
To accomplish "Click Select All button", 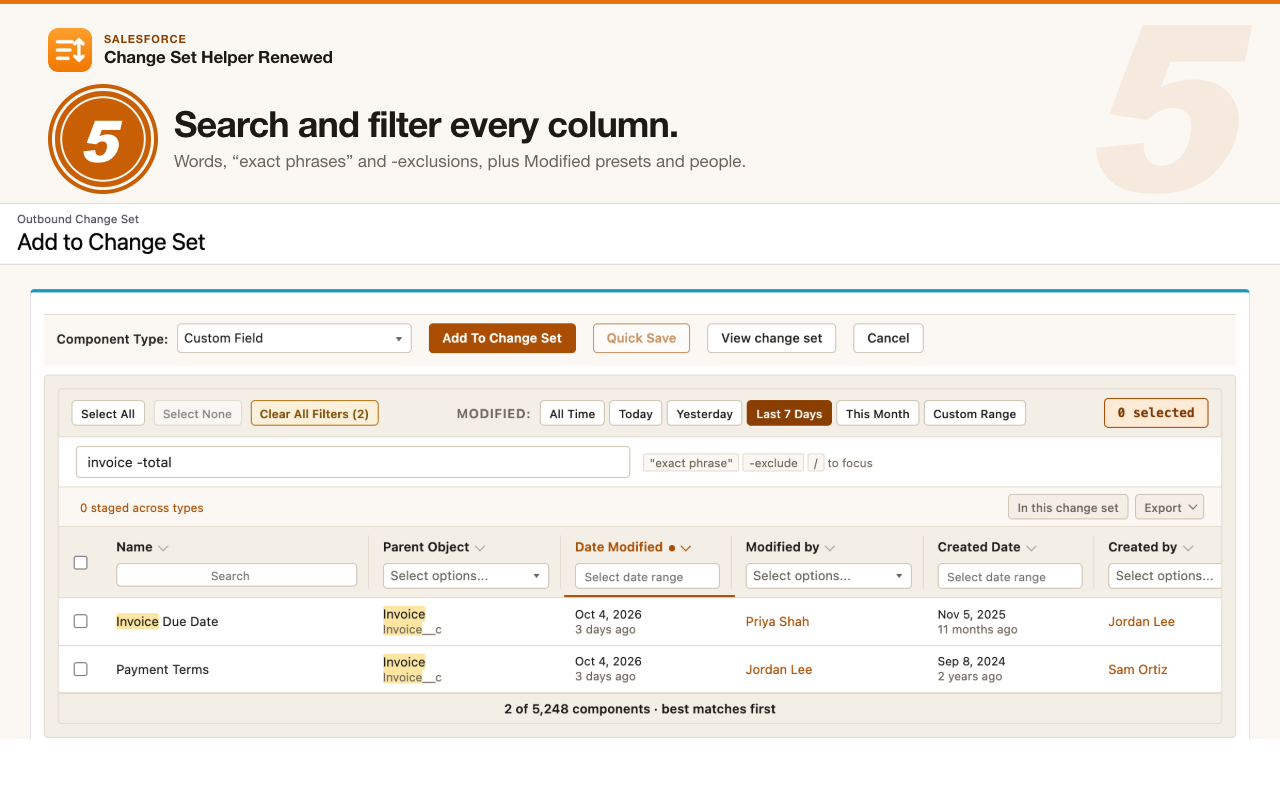I will (108, 413).
